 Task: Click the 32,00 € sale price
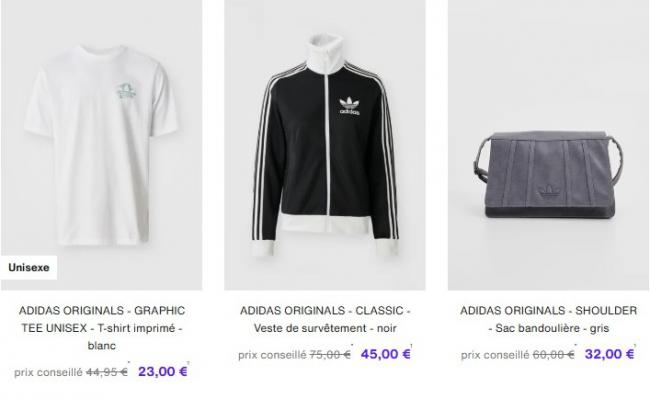tap(610, 354)
